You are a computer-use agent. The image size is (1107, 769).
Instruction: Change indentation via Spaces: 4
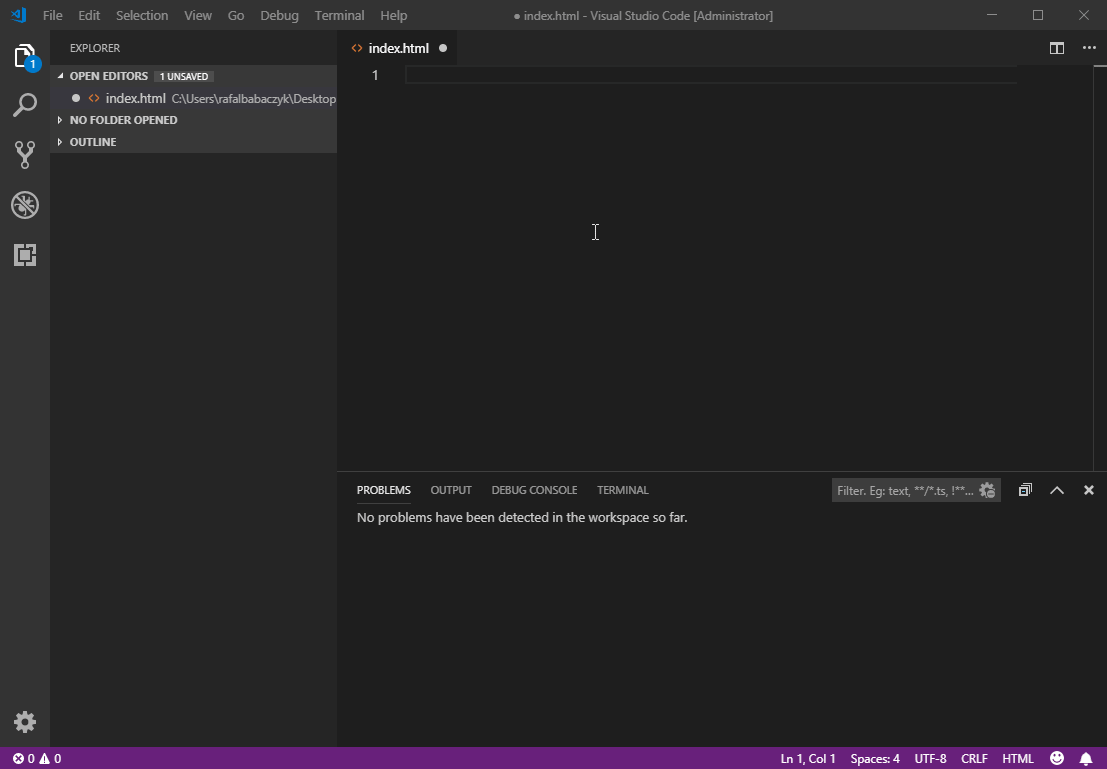875,758
